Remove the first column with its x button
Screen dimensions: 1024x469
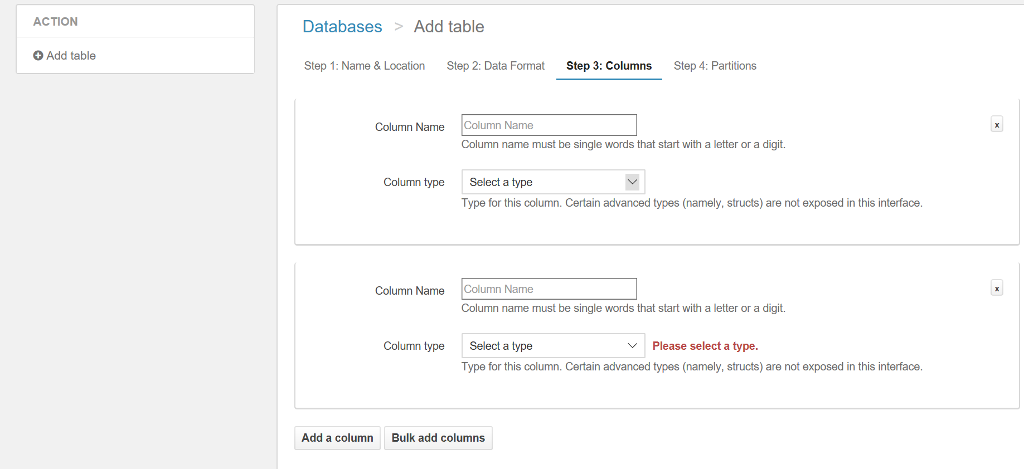coord(996,125)
